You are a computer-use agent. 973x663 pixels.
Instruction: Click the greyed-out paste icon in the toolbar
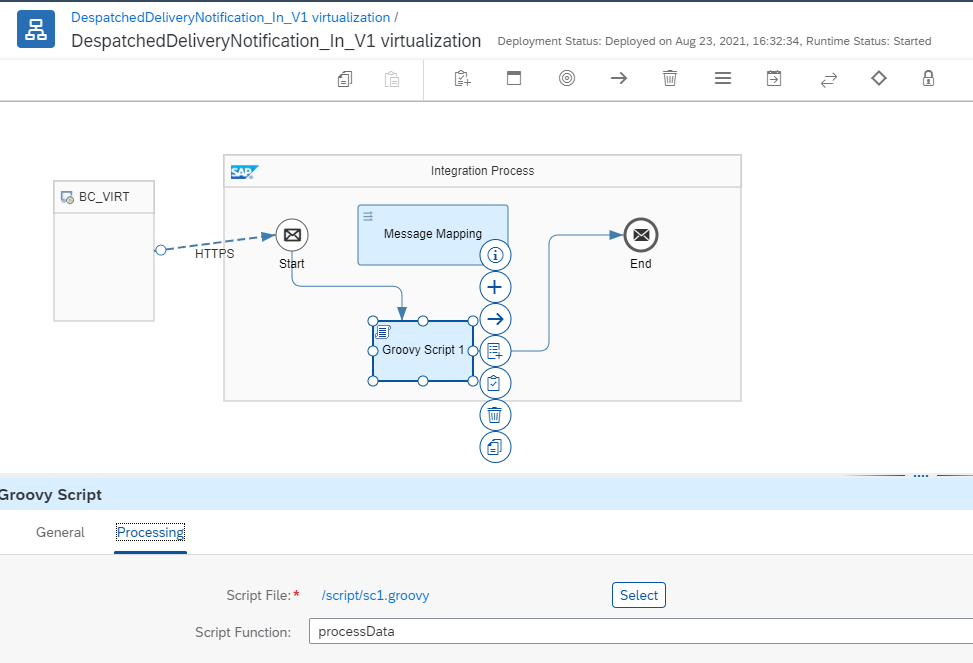[x=392, y=79]
